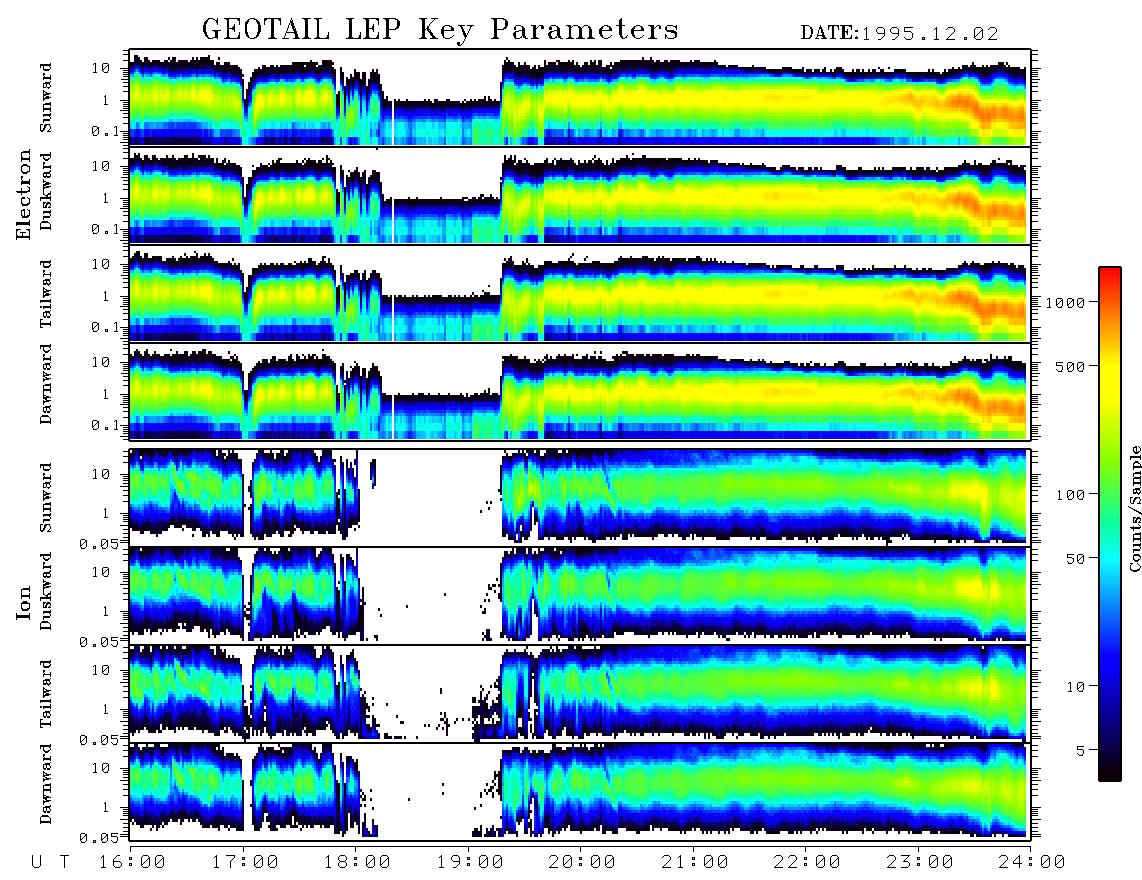Select the Electron "Duskward" panel label
Screen dimensions: 1142x880
(46, 191)
